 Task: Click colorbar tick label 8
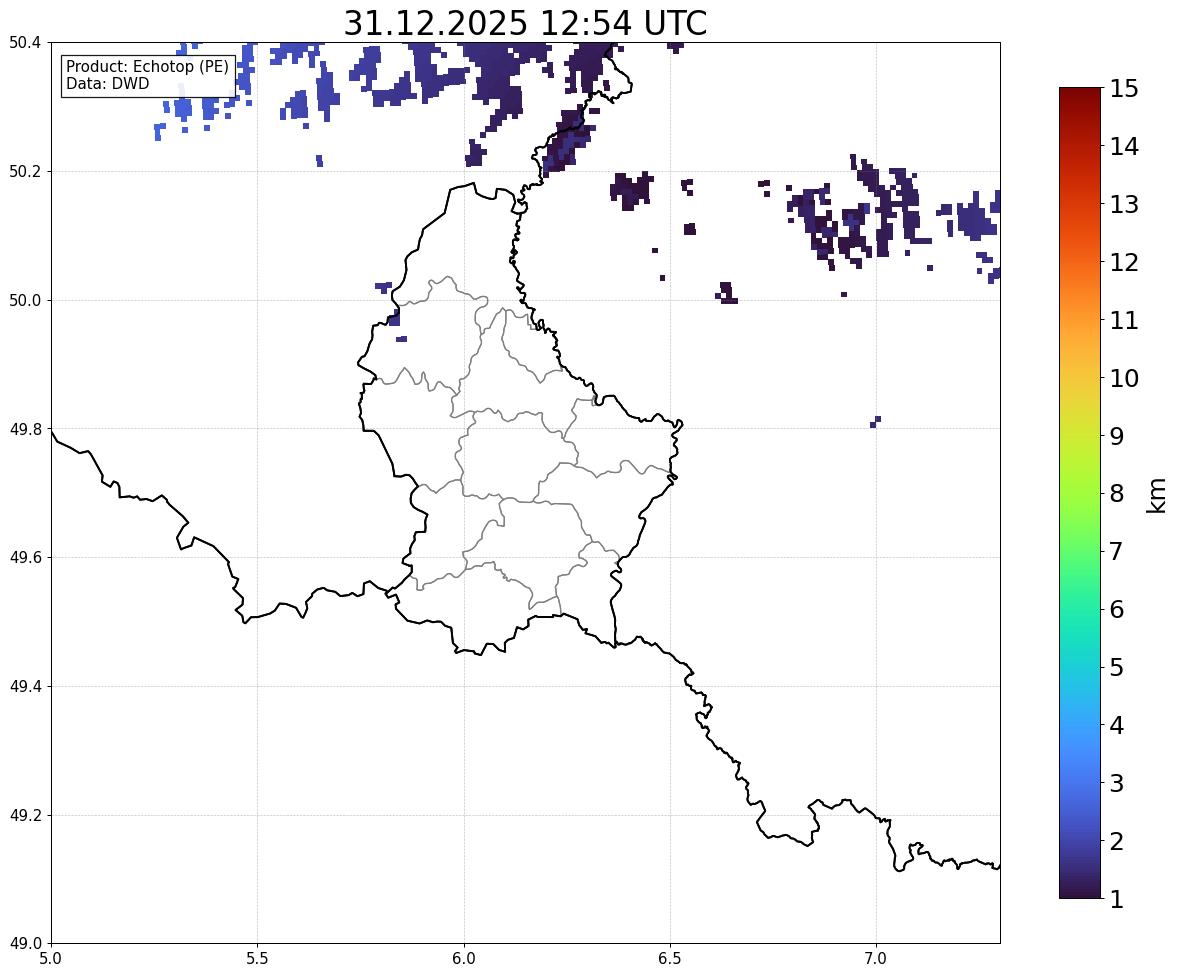pyautogui.click(x=1117, y=494)
